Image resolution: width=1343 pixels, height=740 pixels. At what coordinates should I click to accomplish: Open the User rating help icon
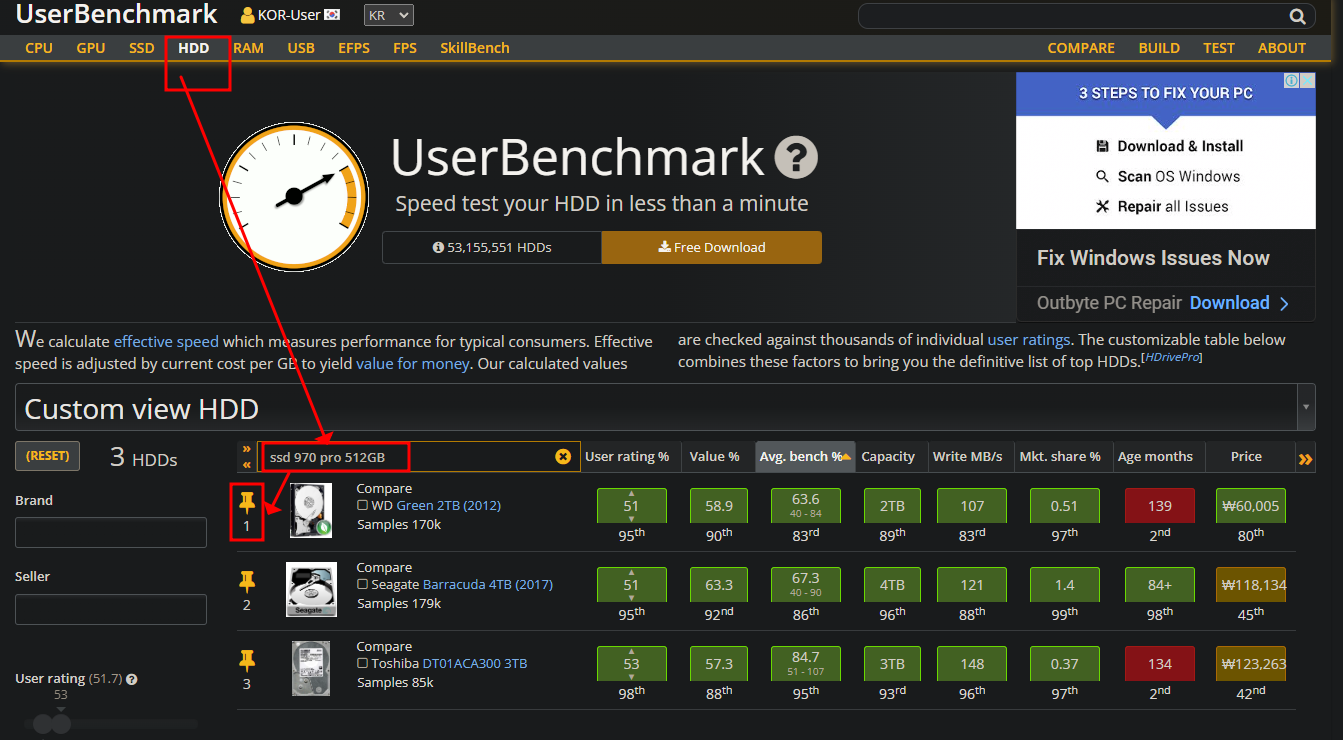coord(131,679)
